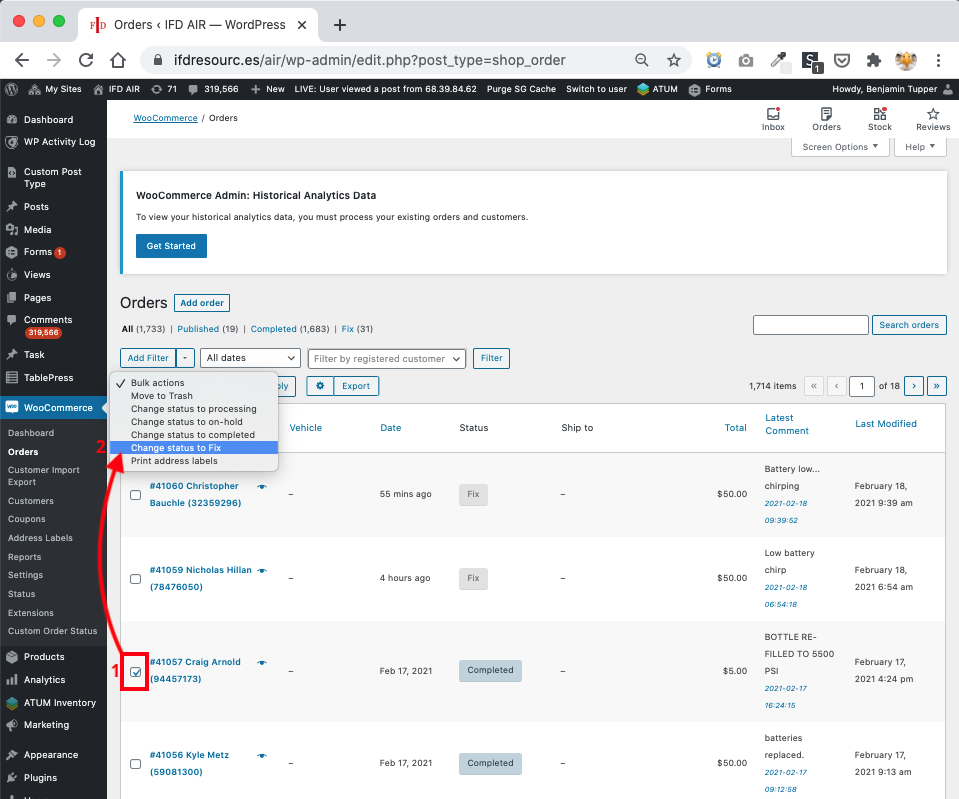Open the My Sites admin menu

55,89
